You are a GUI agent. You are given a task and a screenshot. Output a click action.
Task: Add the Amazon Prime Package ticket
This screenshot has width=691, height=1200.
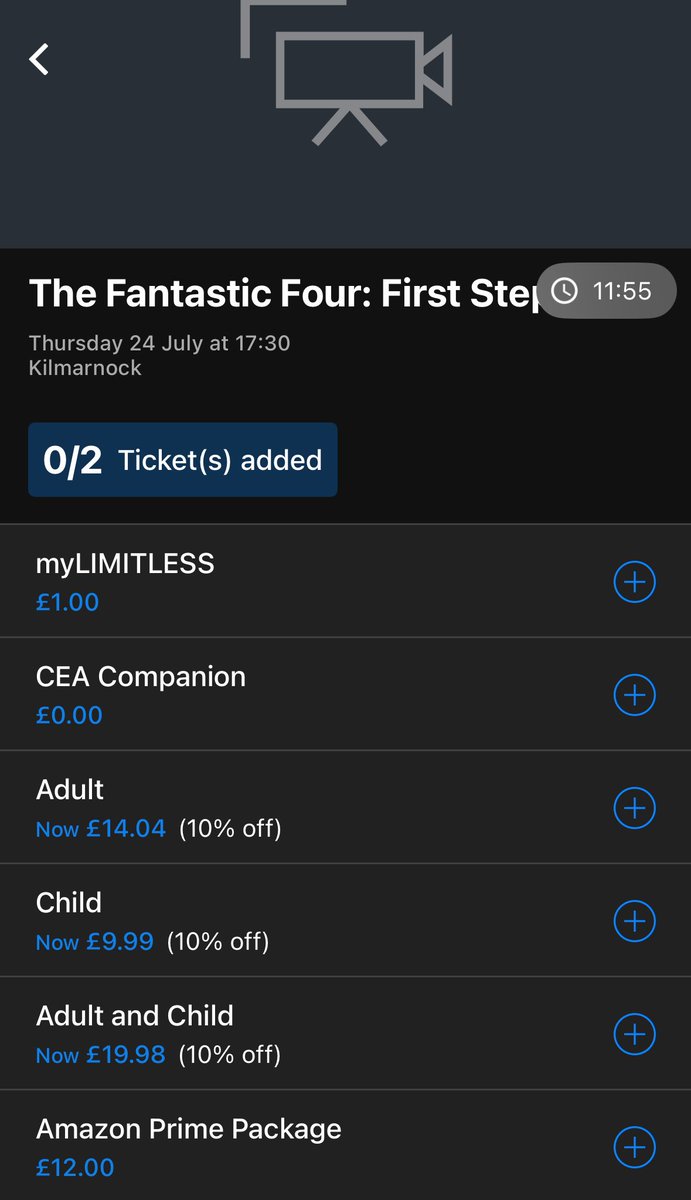pos(634,1147)
